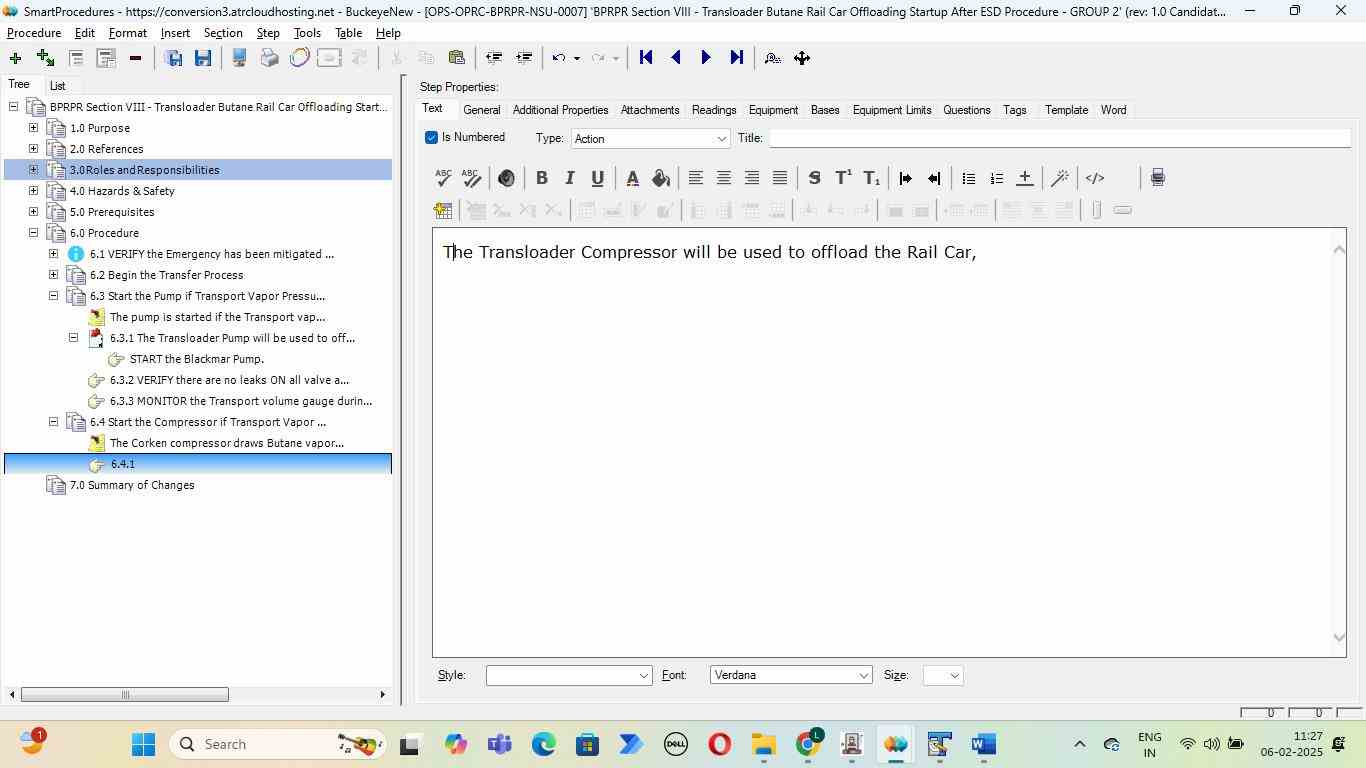
Task: Go to first step navigation icon
Action: 646,58
